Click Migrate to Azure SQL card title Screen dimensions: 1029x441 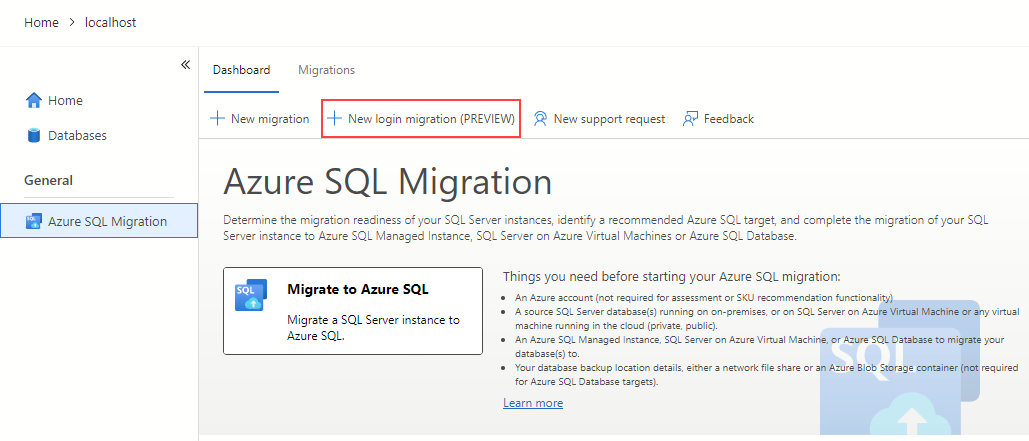pos(358,289)
